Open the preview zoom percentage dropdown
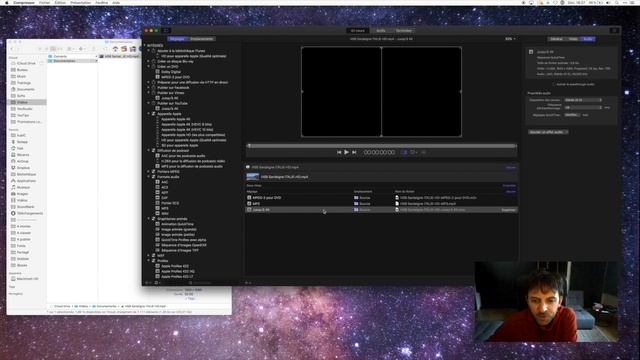 pyautogui.click(x=510, y=39)
